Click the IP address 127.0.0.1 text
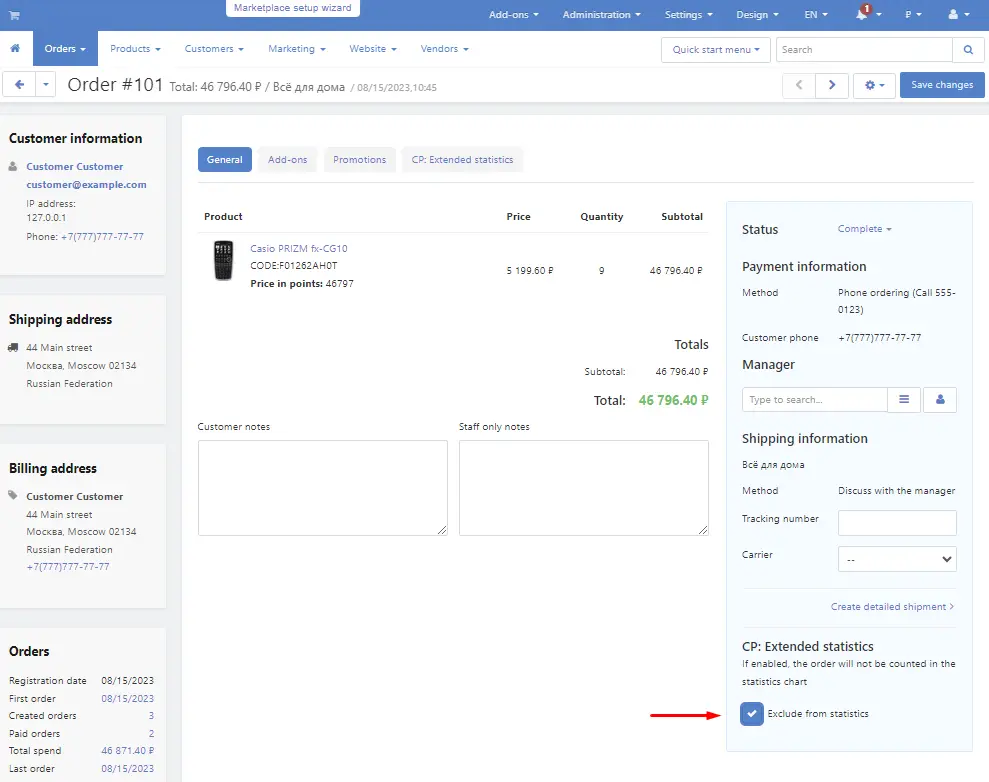 pyautogui.click(x=46, y=218)
